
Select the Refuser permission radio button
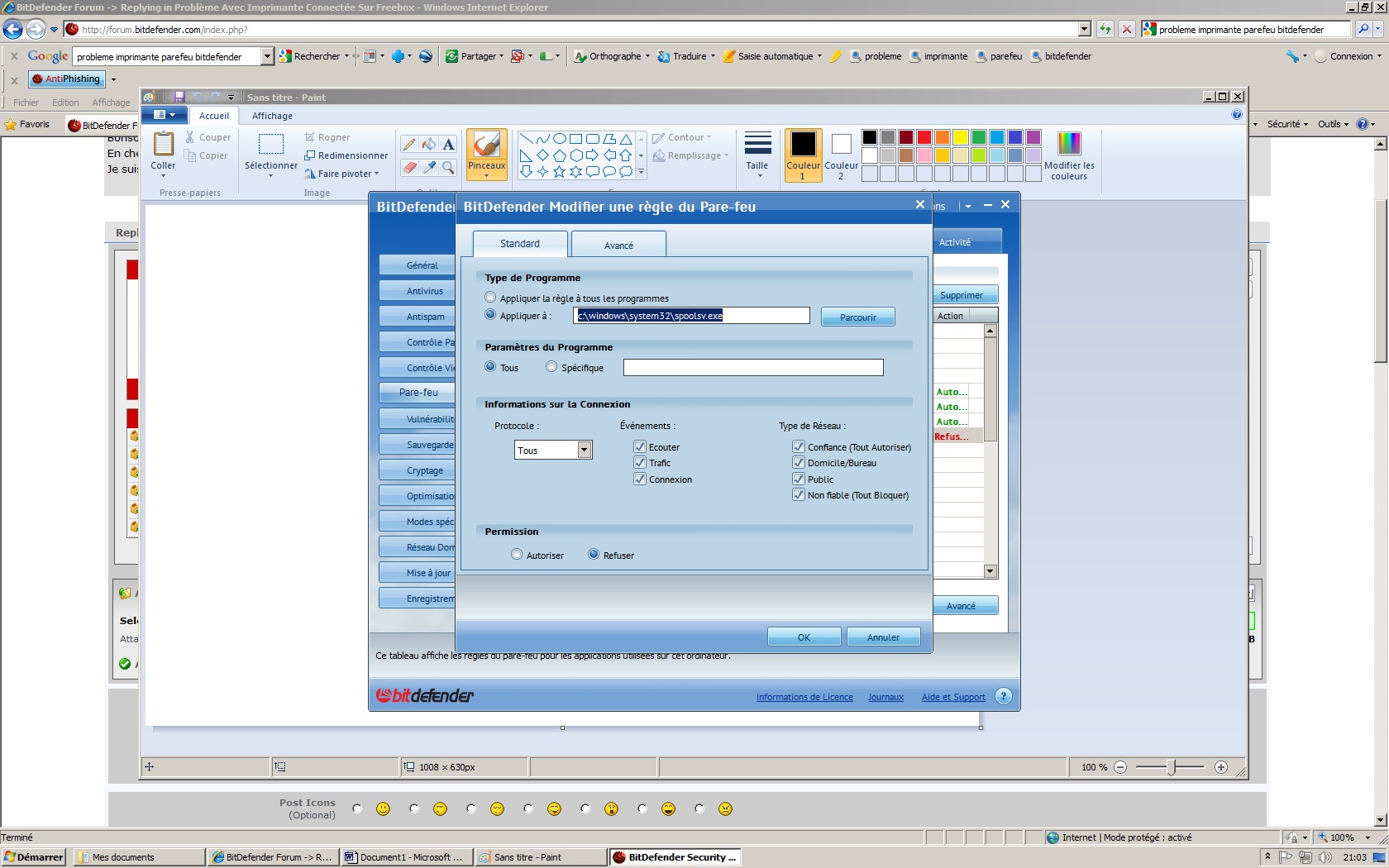point(594,554)
